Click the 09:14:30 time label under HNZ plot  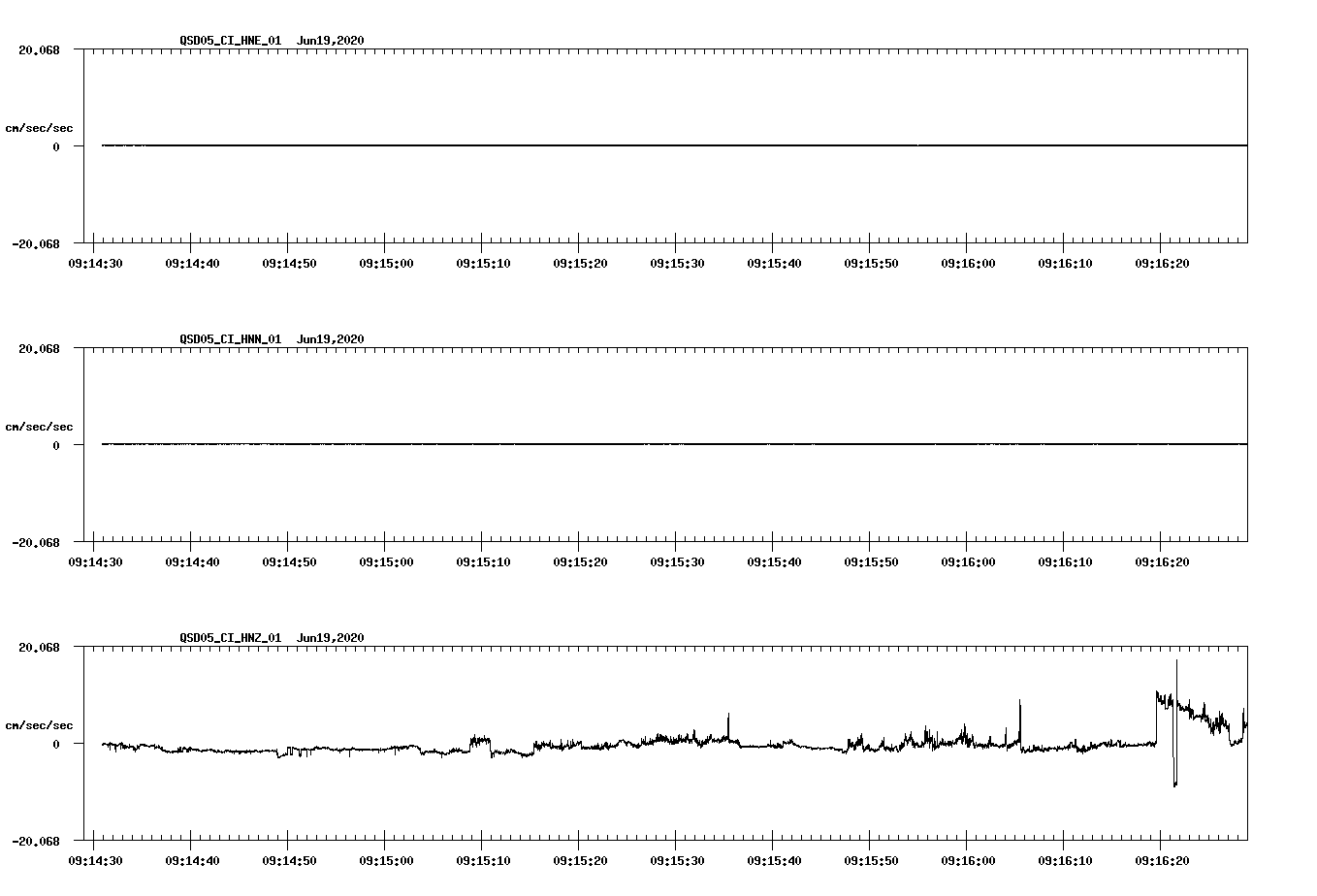(95, 861)
